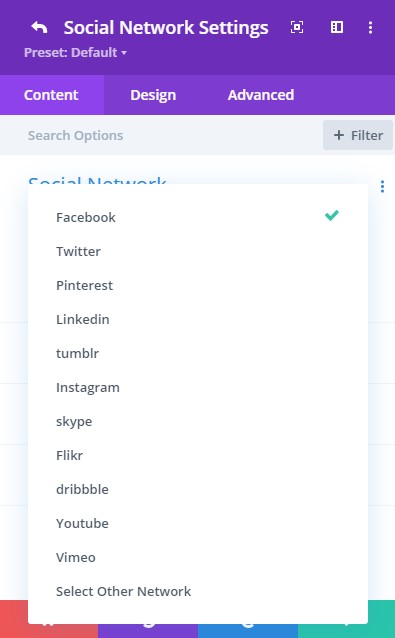This screenshot has width=395, height=638.
Task: Expand the Preset: Default dropdown
Action: pos(75,52)
